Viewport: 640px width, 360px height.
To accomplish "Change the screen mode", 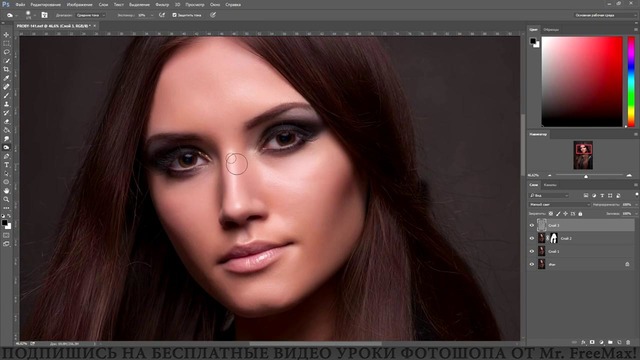I will pyautogui.click(x=6, y=244).
